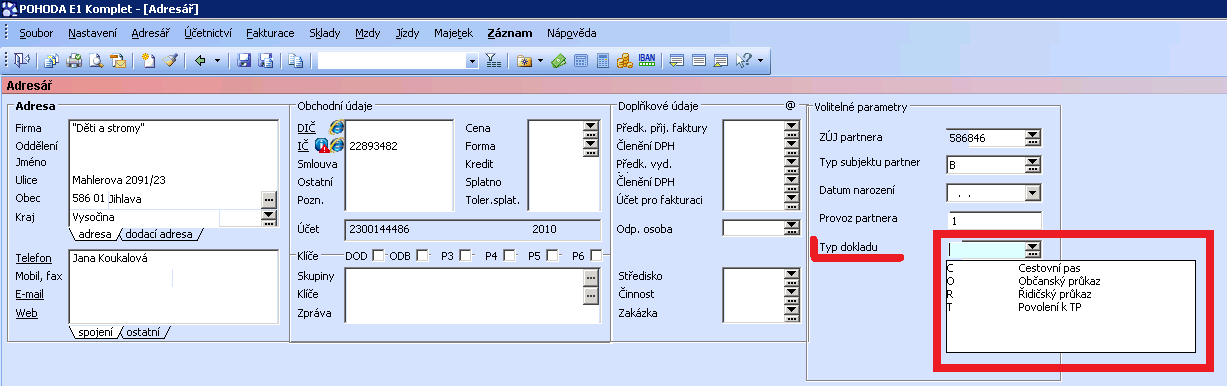This screenshot has width=1227, height=386.
Task: Click the send by e-mail envelope icon
Action: pos(118,61)
